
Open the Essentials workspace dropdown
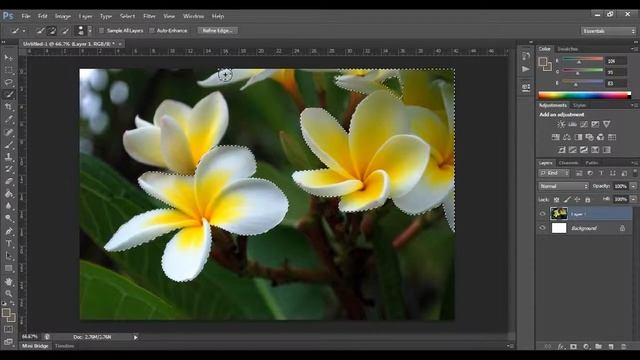click(x=609, y=31)
